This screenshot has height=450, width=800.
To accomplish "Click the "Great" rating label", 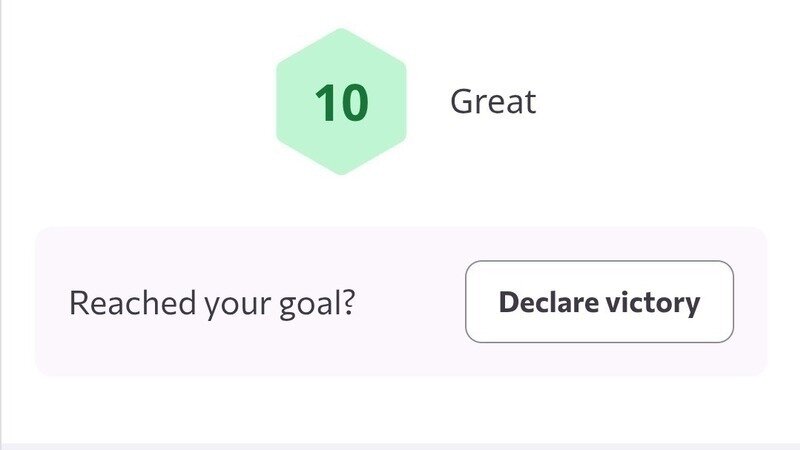I will pyautogui.click(x=493, y=102).
